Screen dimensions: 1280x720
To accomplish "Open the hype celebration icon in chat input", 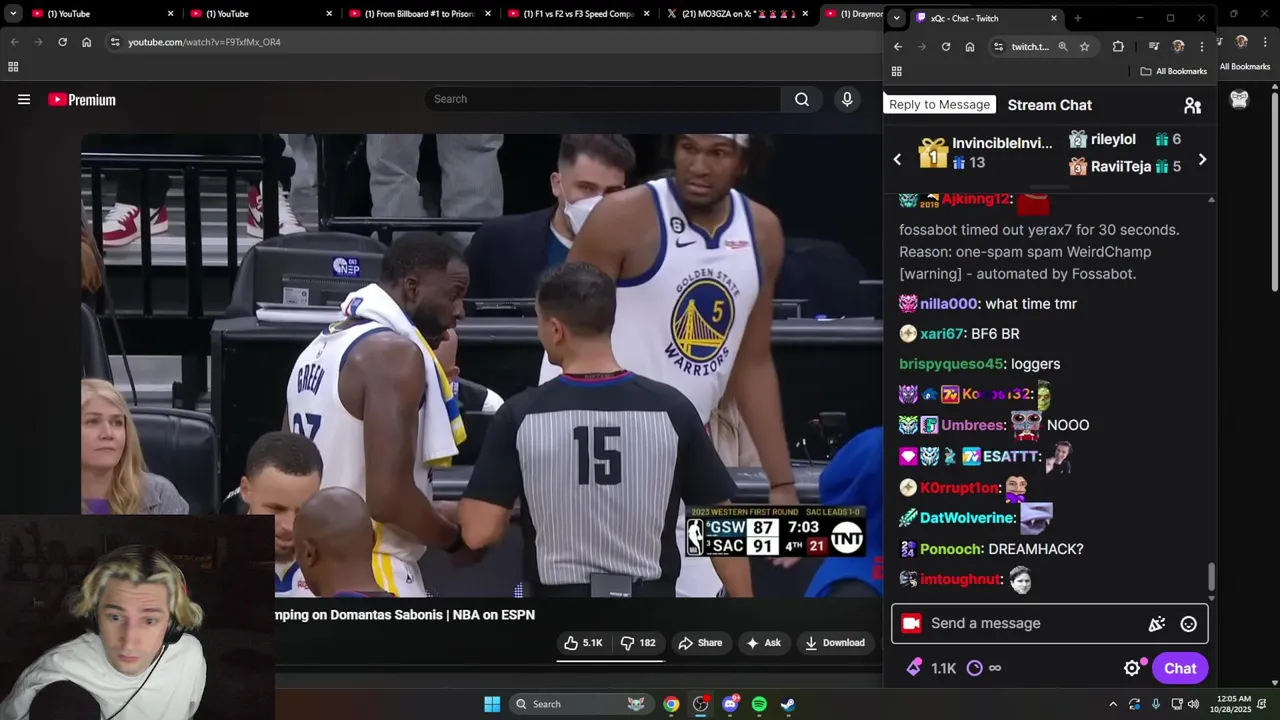I will pyautogui.click(x=1157, y=624).
